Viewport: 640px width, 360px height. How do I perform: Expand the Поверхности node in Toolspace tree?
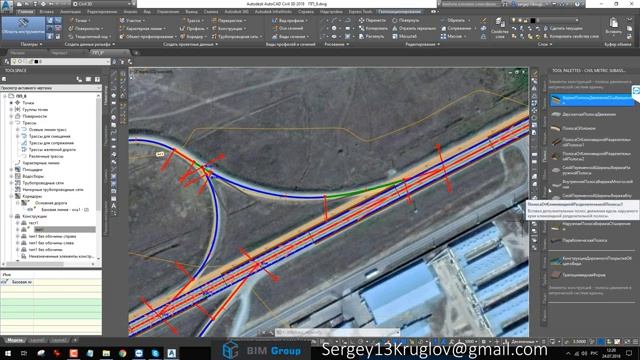click(11, 116)
